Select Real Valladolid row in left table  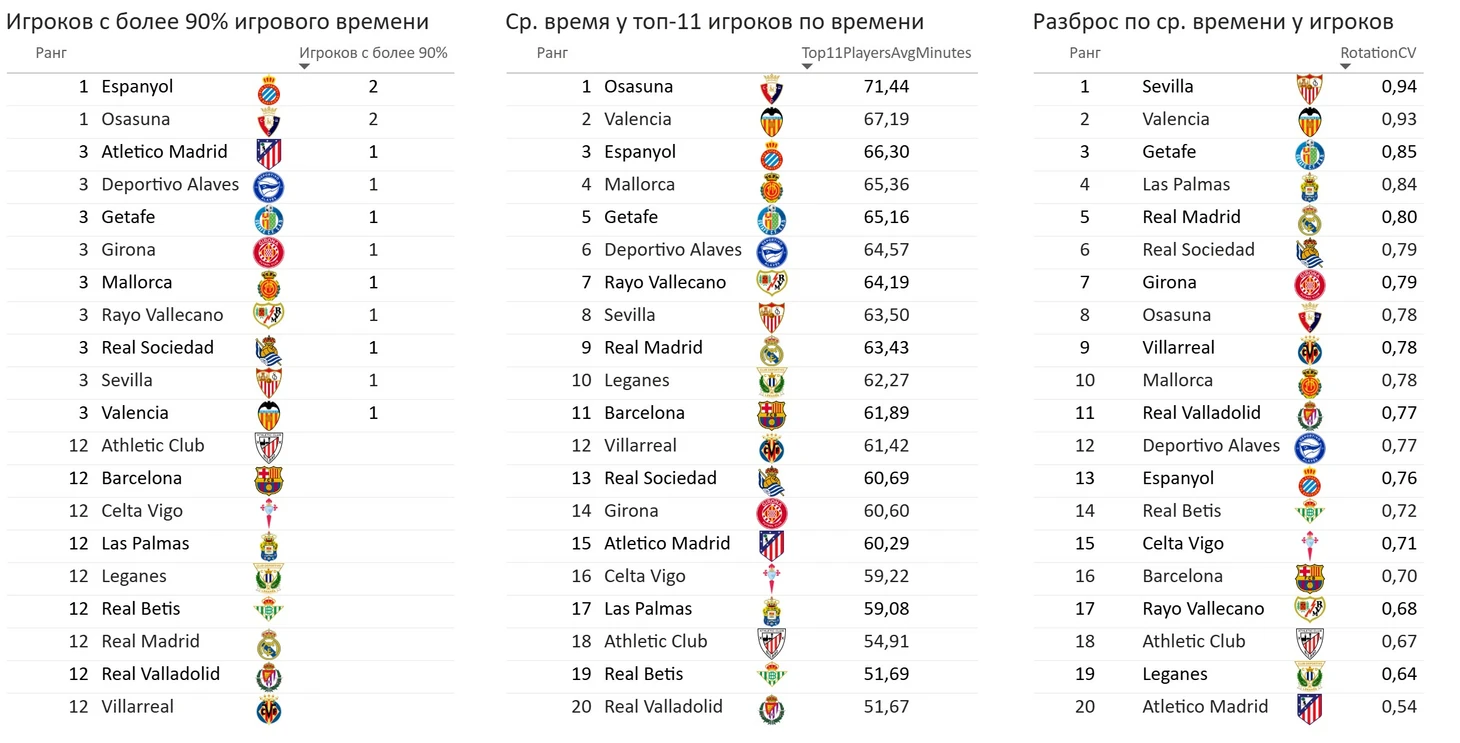point(230,674)
